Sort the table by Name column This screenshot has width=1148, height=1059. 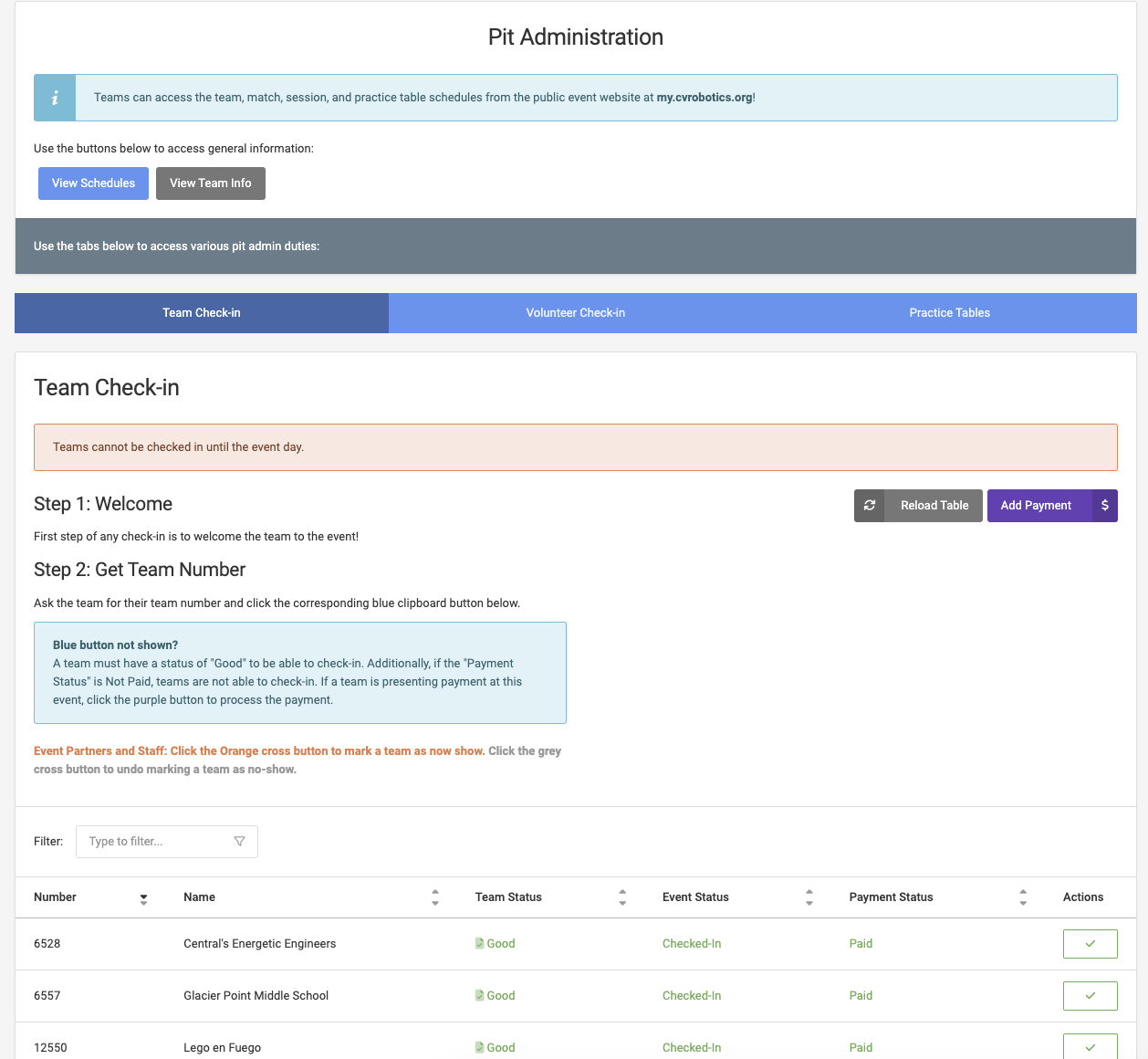pyautogui.click(x=435, y=898)
